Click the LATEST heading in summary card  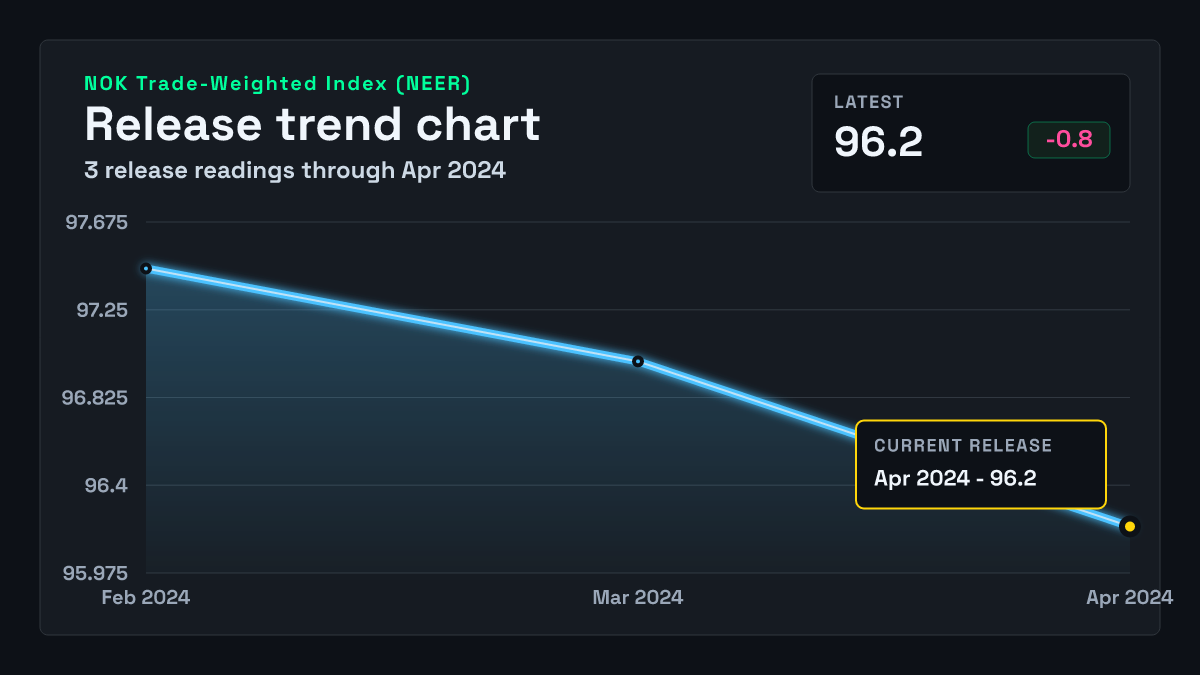tap(869, 102)
